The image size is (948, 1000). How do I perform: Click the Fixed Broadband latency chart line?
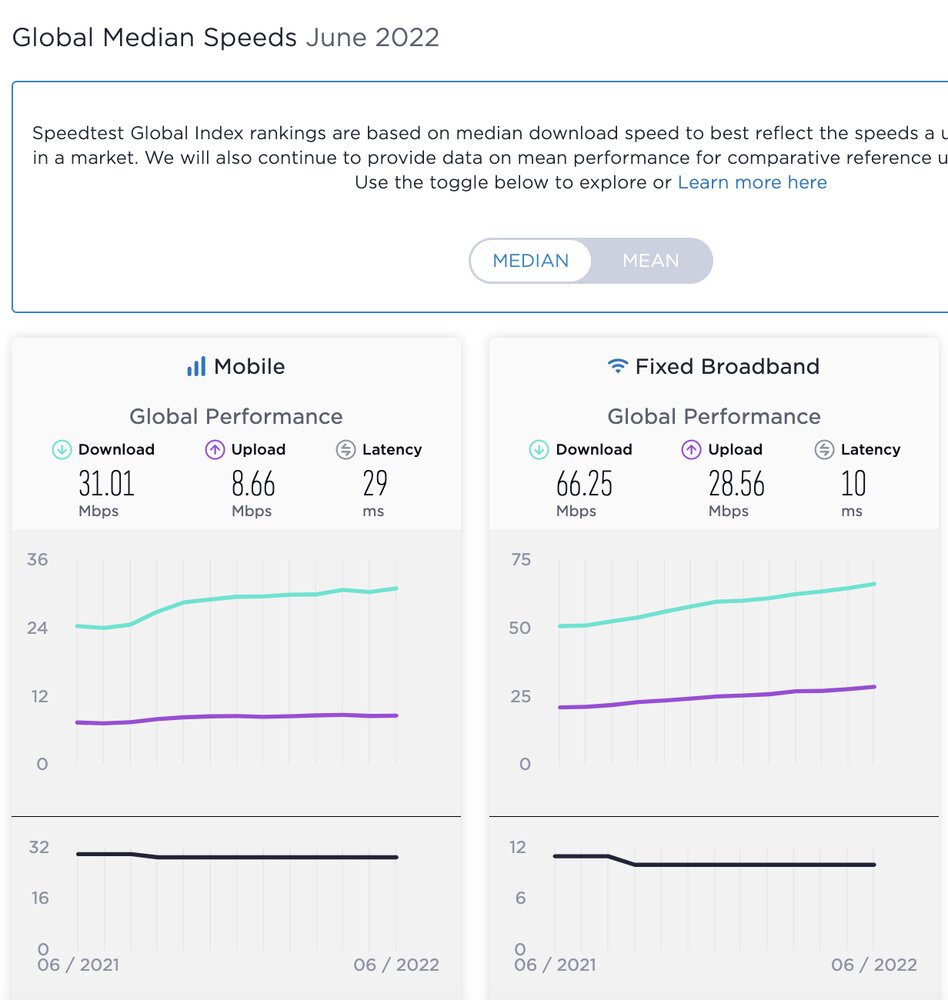(x=740, y=864)
